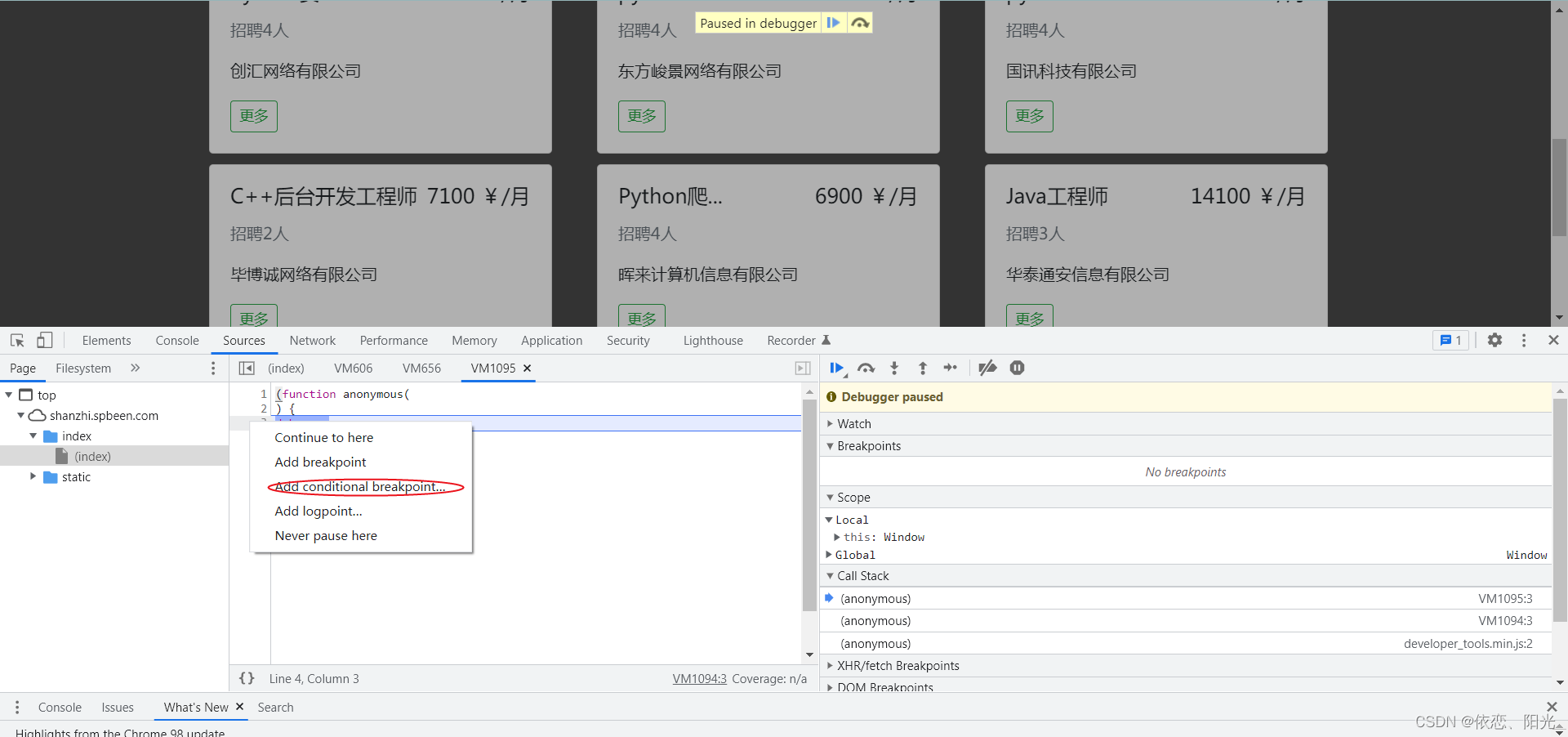This screenshot has height=737, width=1568.
Task: Click the Paused in debugger resume button
Action: tap(833, 22)
